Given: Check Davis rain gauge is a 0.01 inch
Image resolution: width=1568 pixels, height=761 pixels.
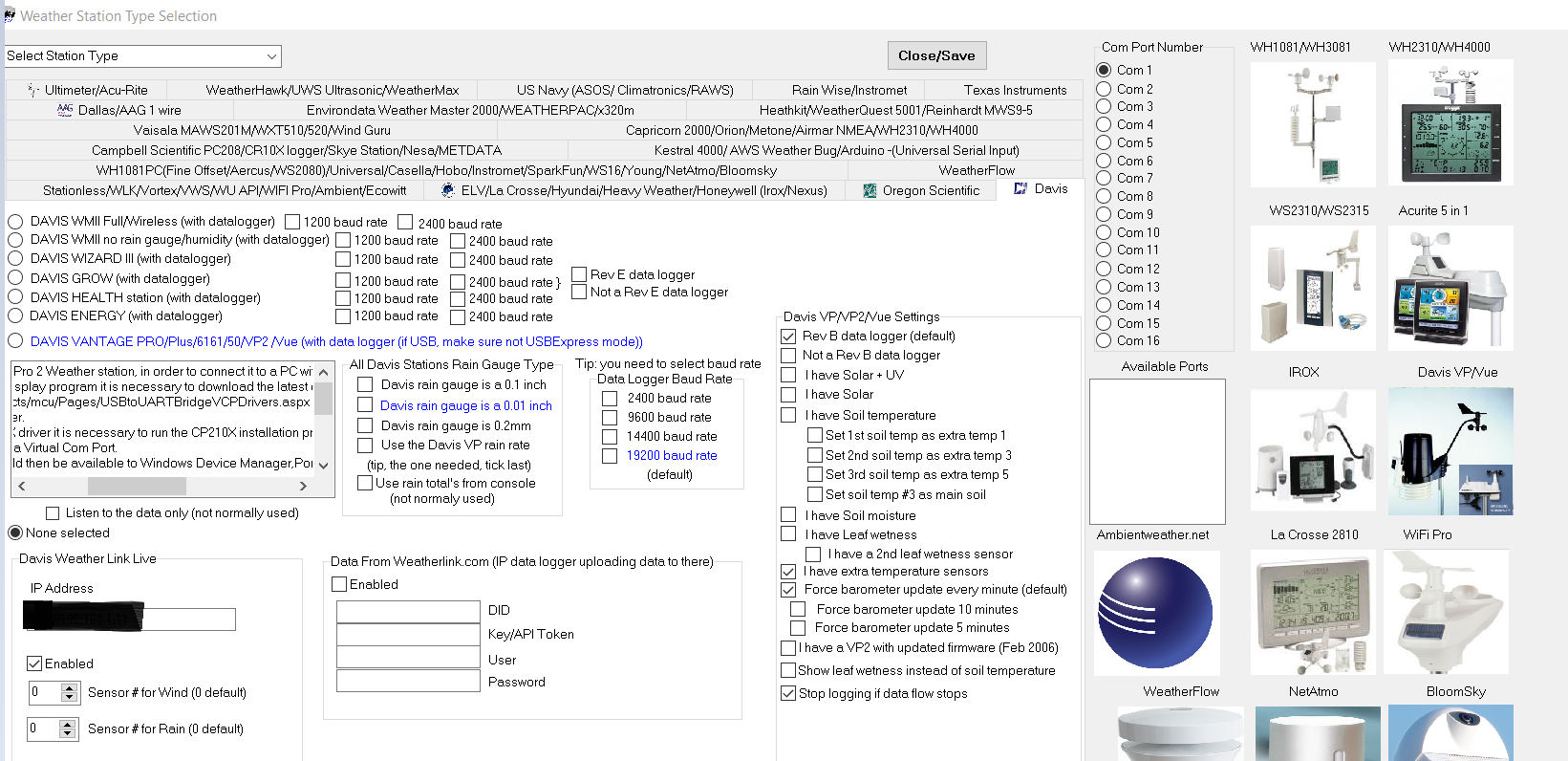Looking at the screenshot, I should click(x=365, y=405).
